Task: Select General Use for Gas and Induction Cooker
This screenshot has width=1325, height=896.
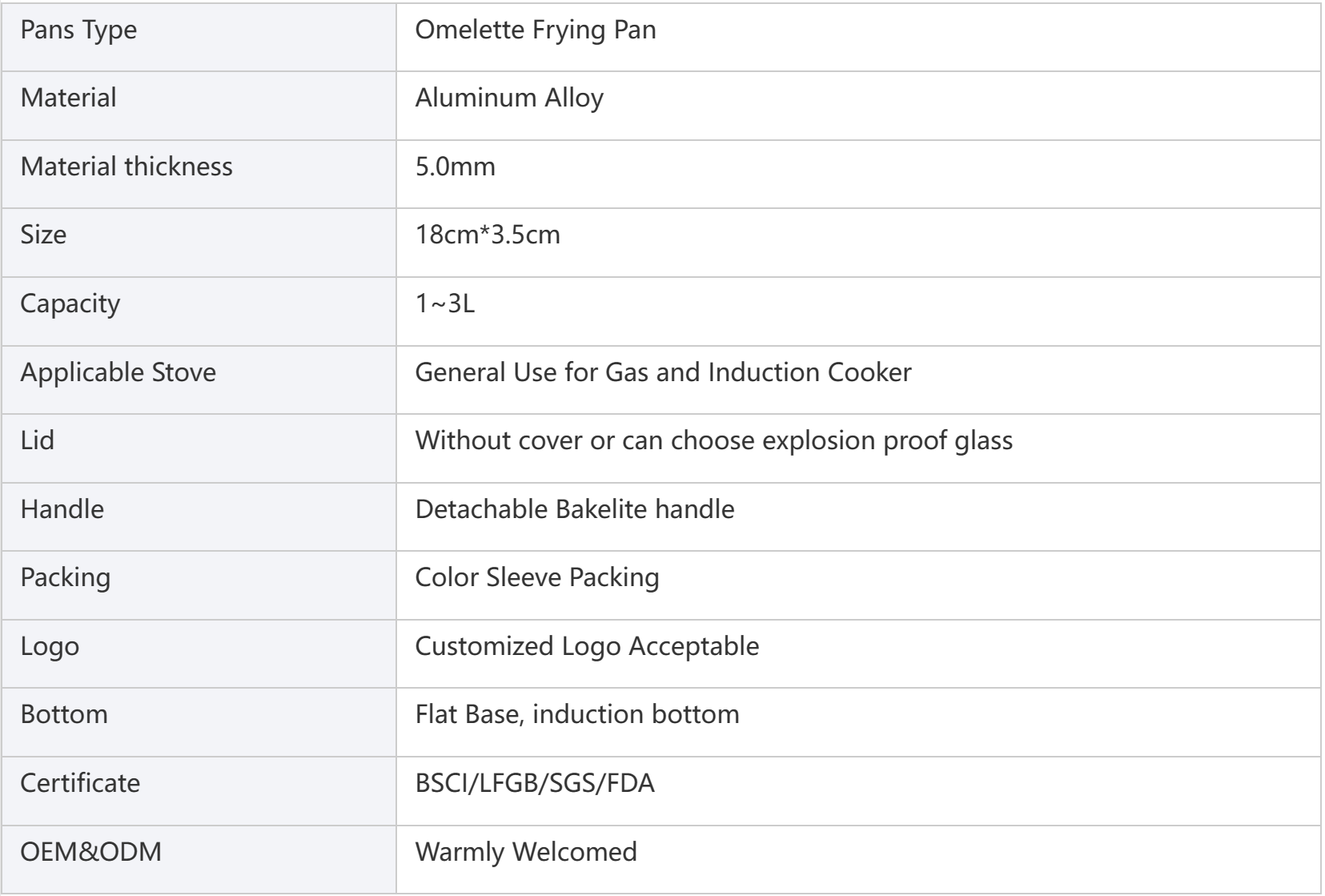Action: [663, 372]
